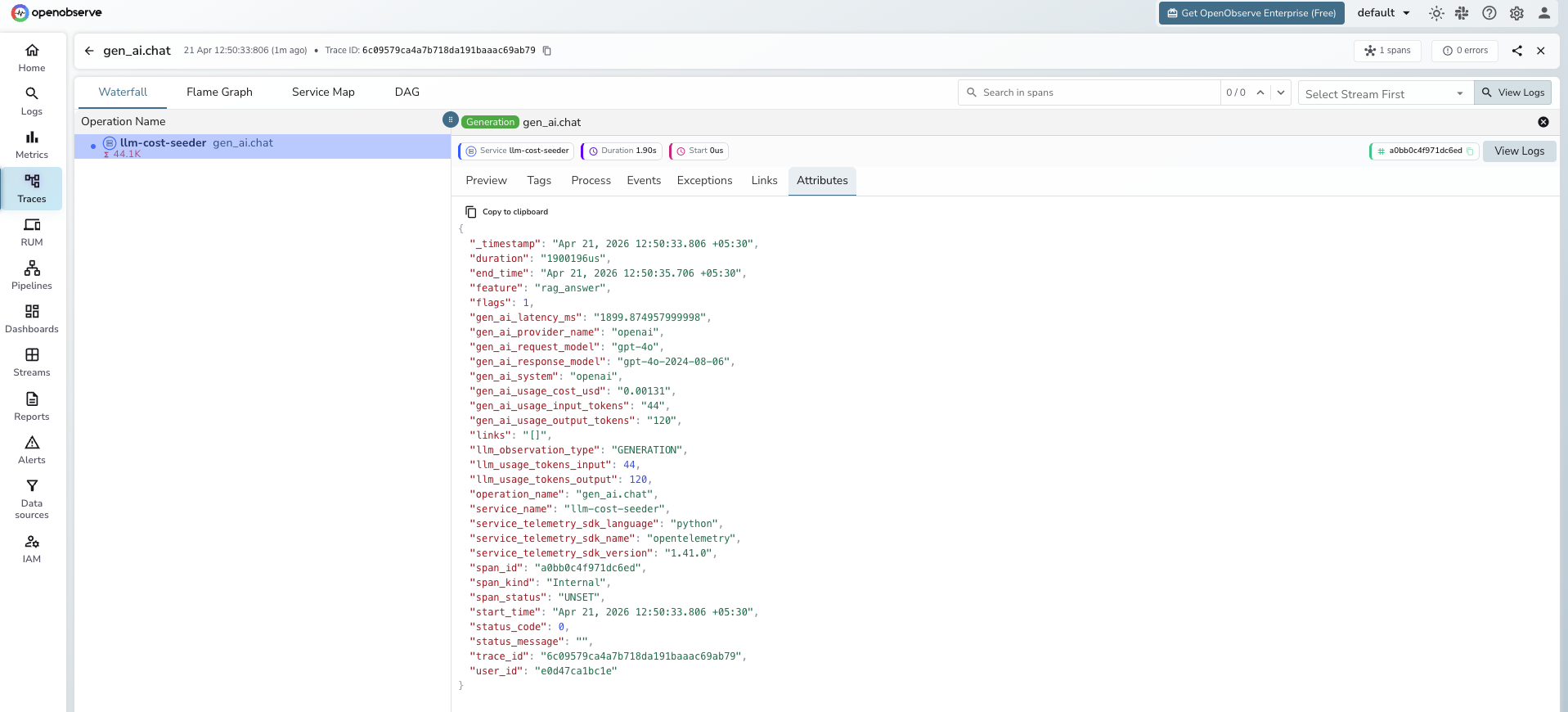The image size is (1568, 712).
Task: Open the Select Stream First dropdown
Action: (1386, 93)
